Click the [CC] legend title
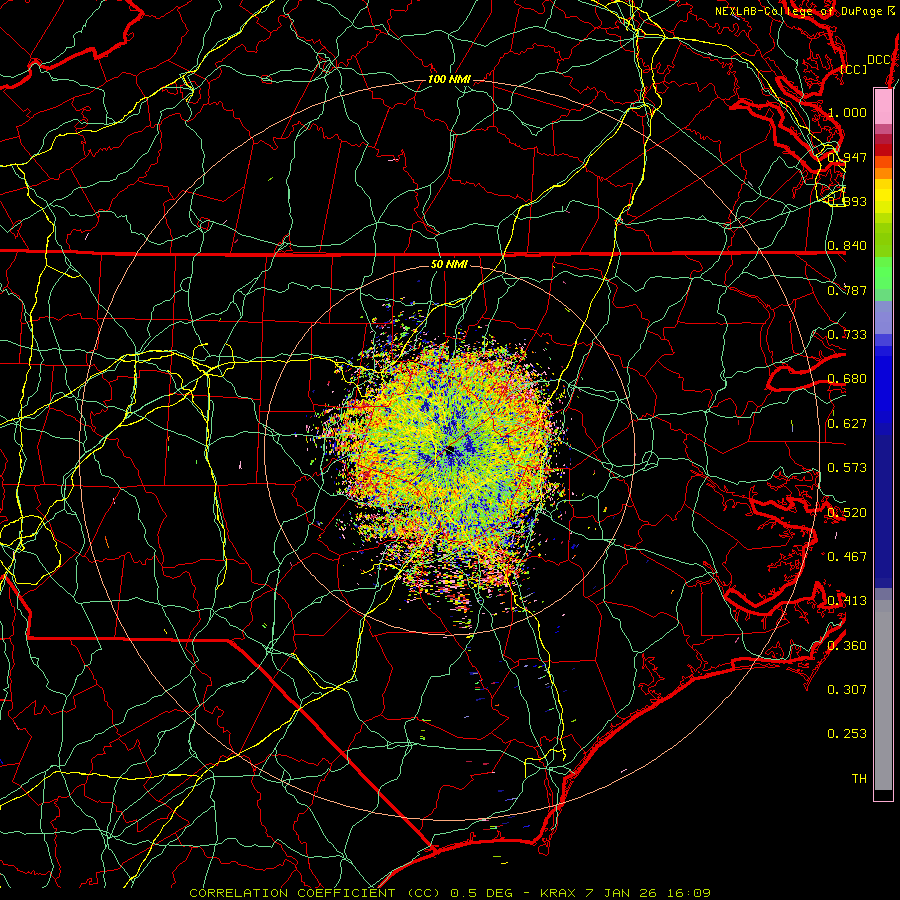The width and height of the screenshot is (900, 900). 854,69
